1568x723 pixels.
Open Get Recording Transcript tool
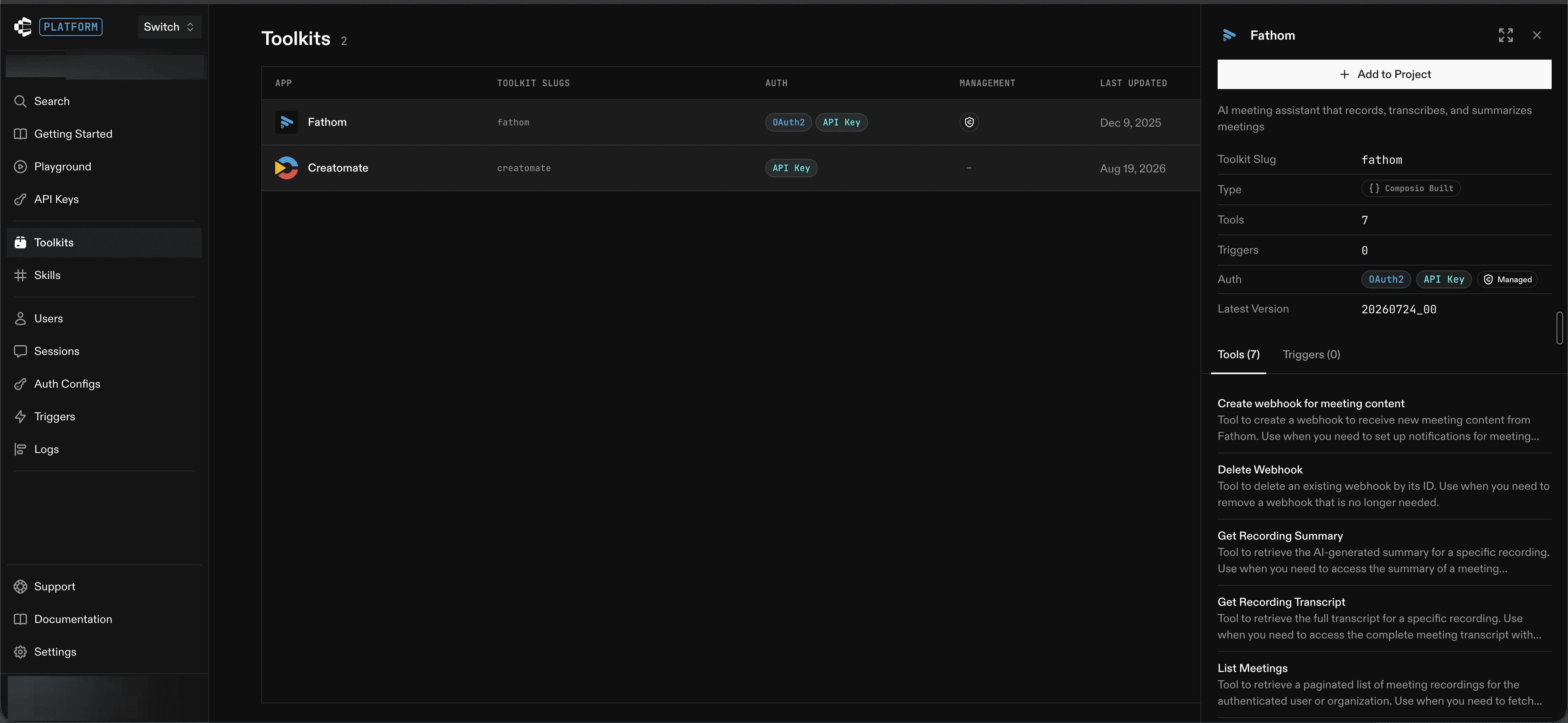click(x=1384, y=618)
